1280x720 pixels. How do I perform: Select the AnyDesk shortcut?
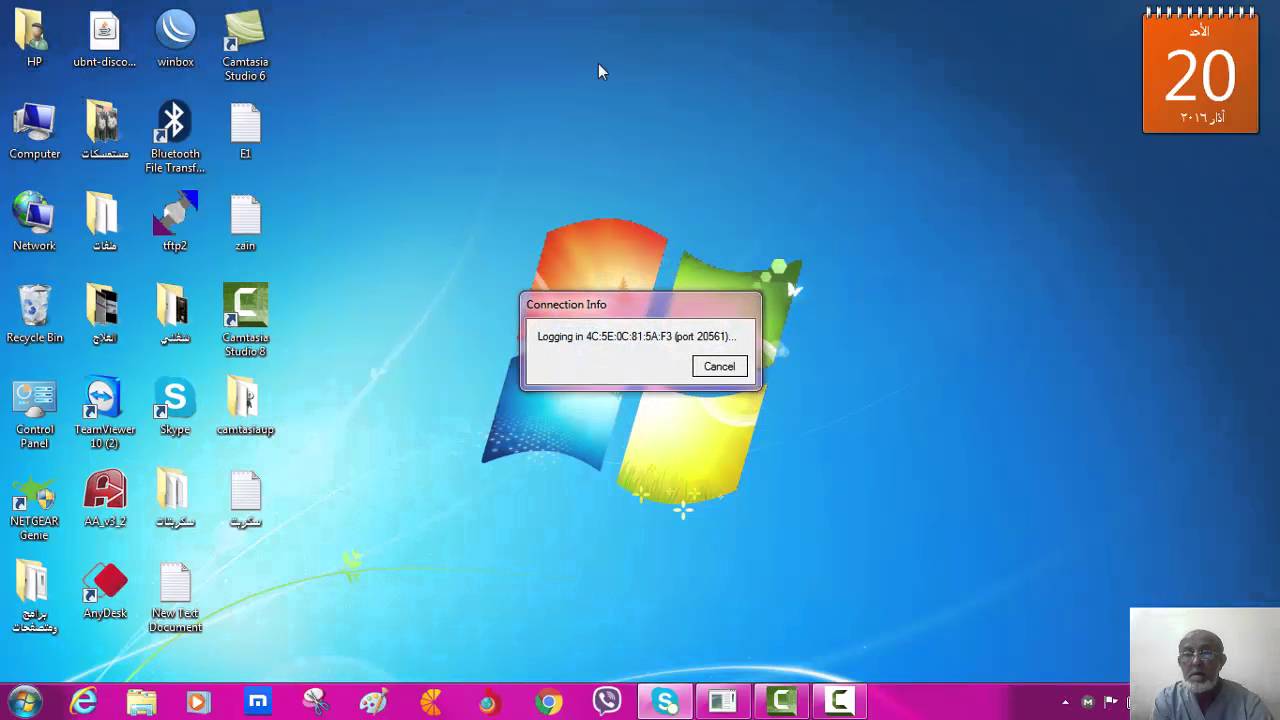[x=104, y=590]
